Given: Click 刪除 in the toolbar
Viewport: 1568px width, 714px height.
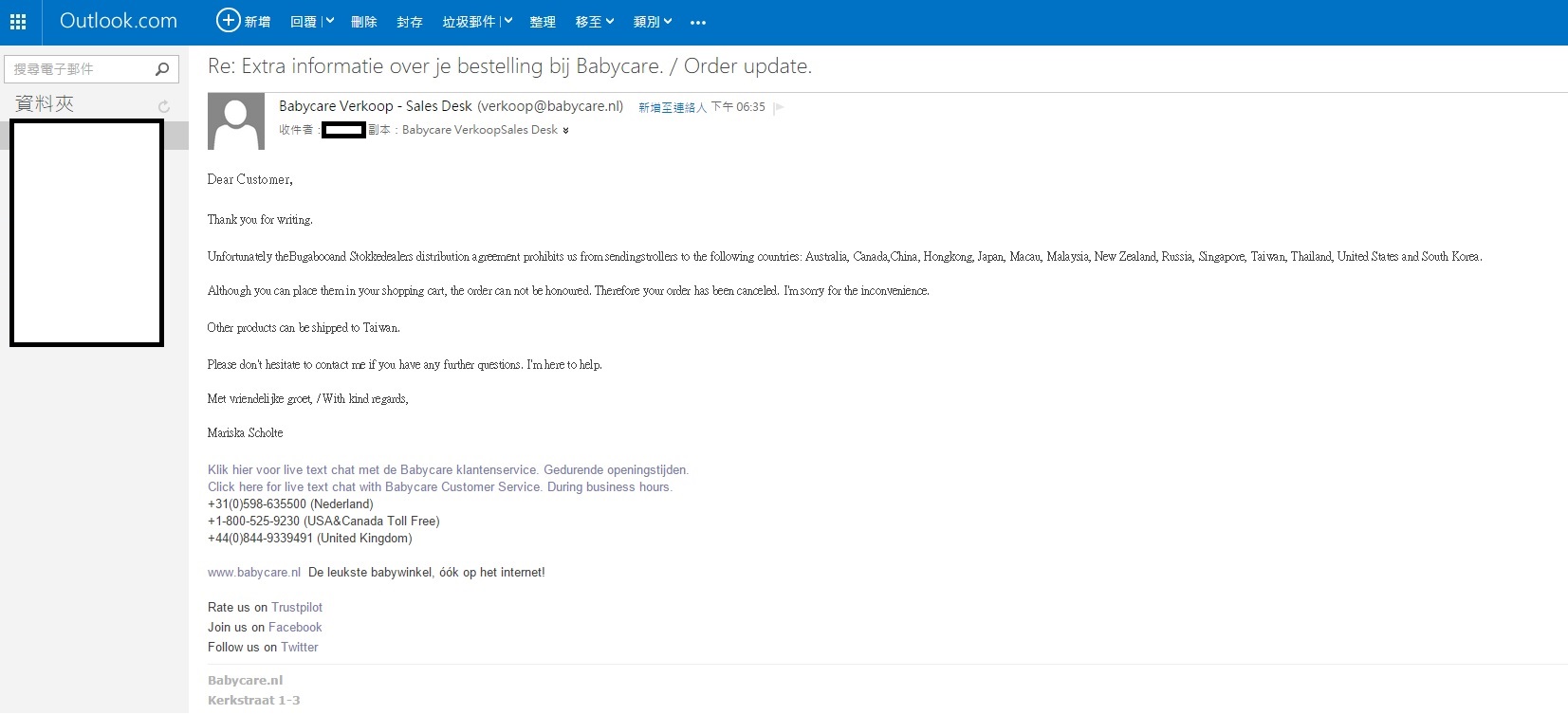Looking at the screenshot, I should click(x=364, y=22).
